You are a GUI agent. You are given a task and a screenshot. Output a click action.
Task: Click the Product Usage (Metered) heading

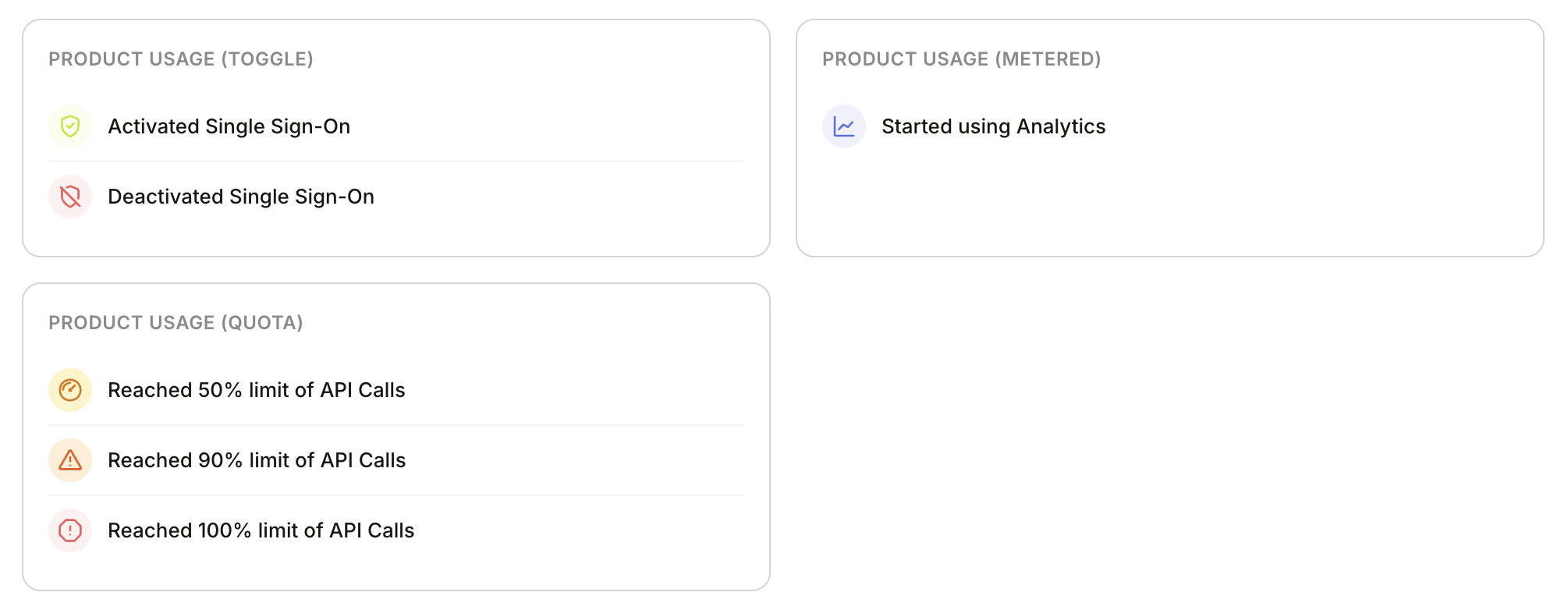(961, 59)
